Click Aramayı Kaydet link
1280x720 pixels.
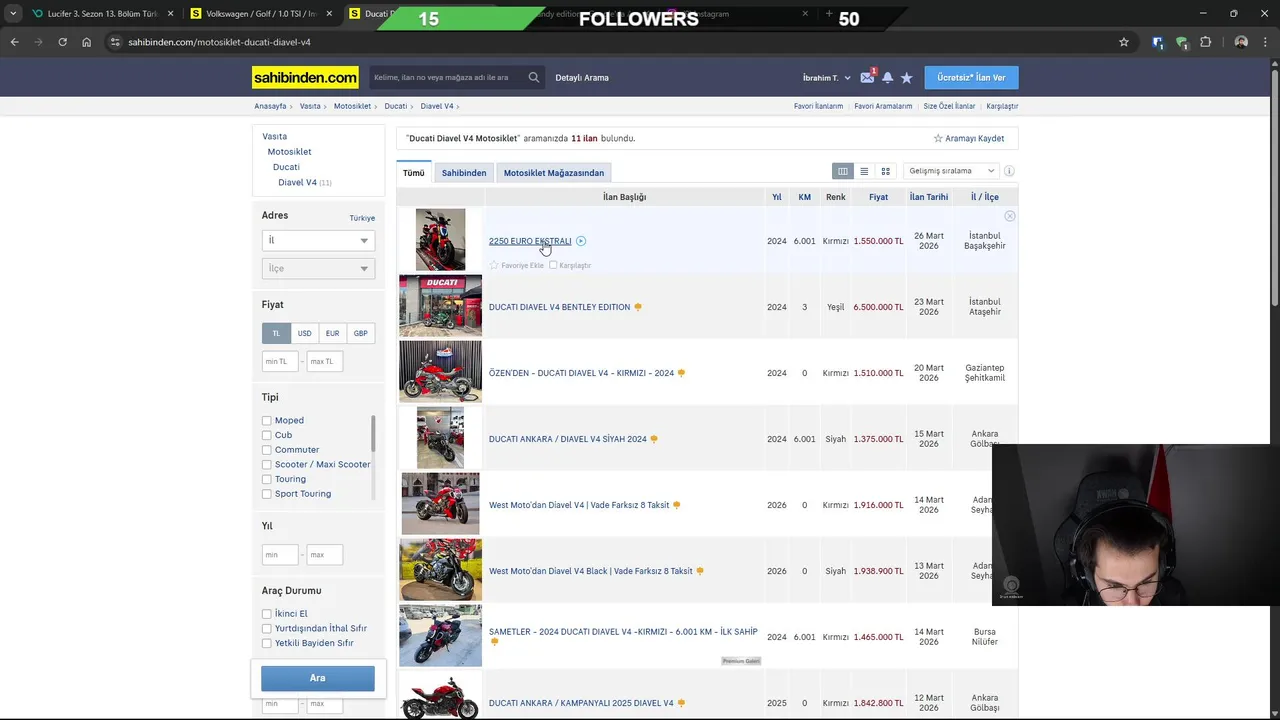975,138
